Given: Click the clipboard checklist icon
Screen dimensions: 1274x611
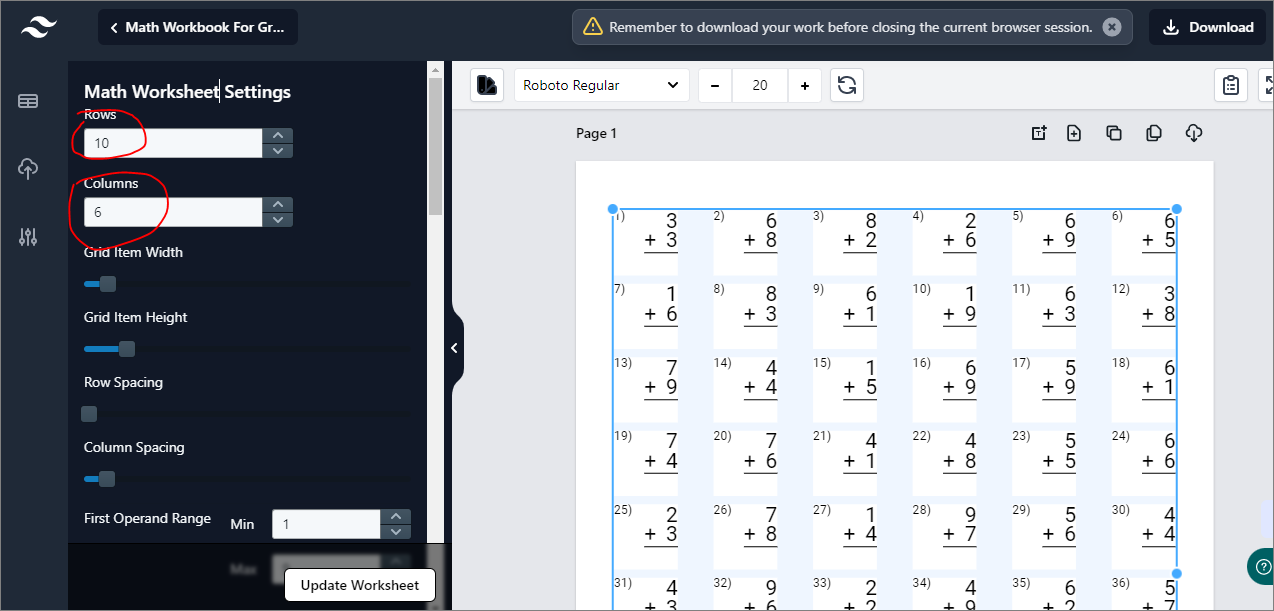Looking at the screenshot, I should (1231, 85).
